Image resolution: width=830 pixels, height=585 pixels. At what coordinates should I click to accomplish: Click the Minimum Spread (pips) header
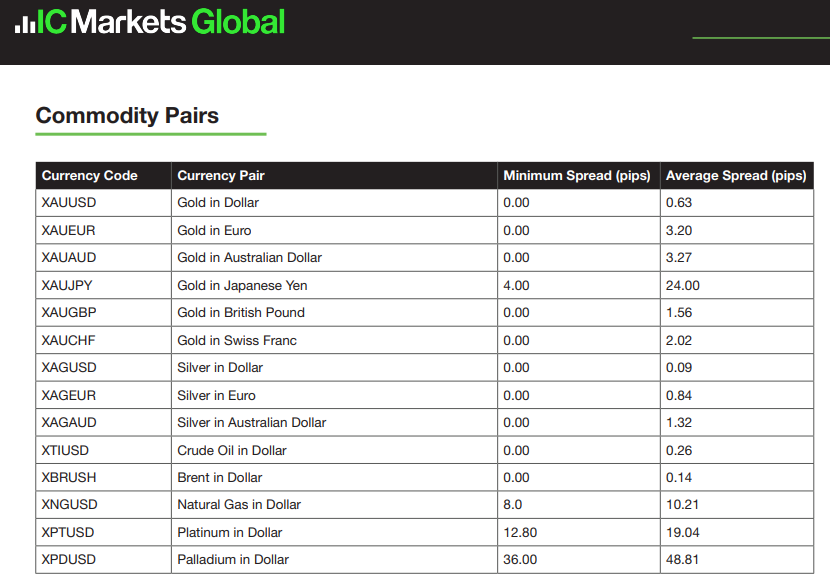pyautogui.click(x=576, y=176)
